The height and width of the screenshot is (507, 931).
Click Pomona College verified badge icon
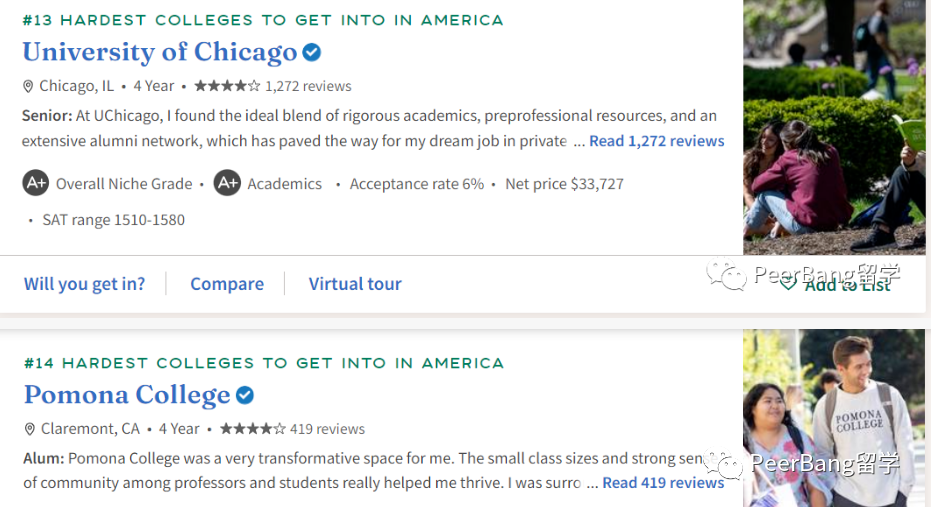[245, 395]
